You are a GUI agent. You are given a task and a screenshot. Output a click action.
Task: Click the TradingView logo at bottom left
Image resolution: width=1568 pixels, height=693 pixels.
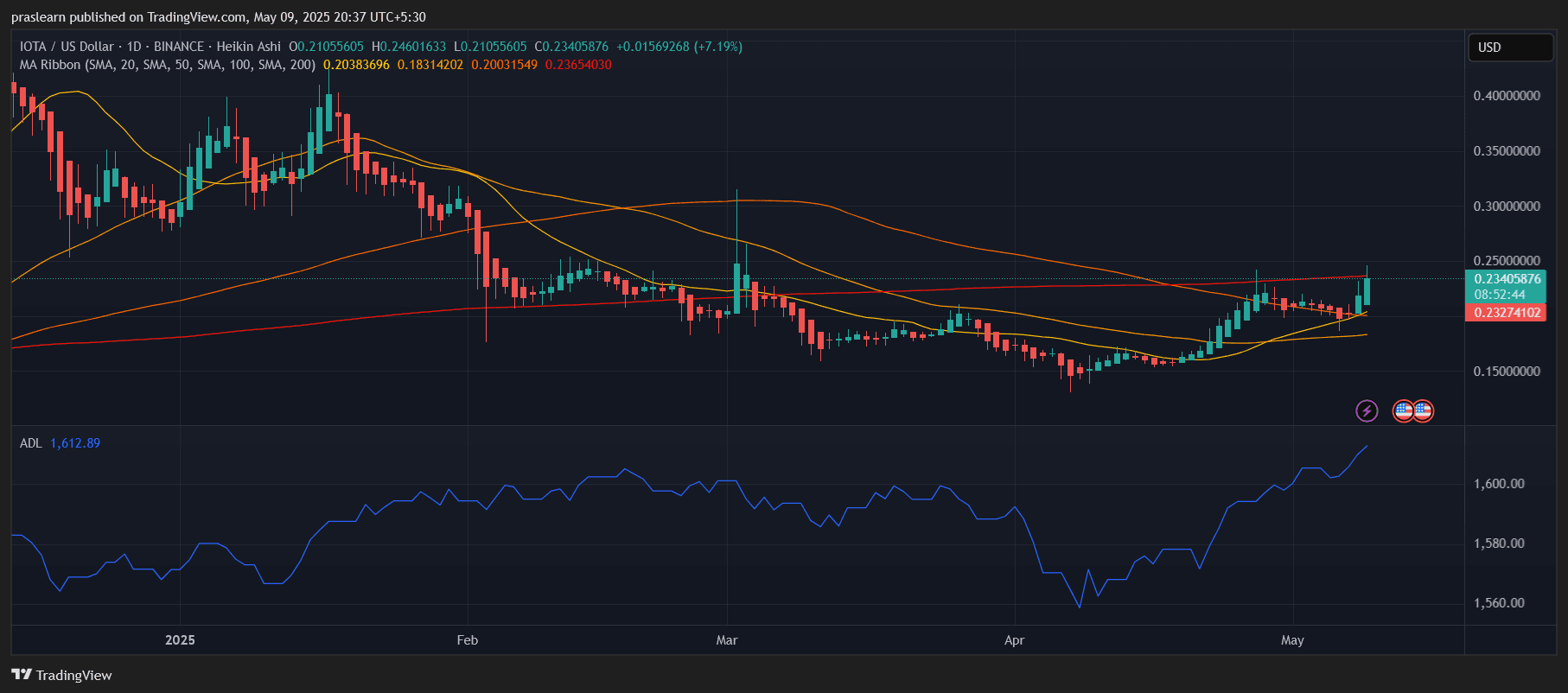(61, 675)
